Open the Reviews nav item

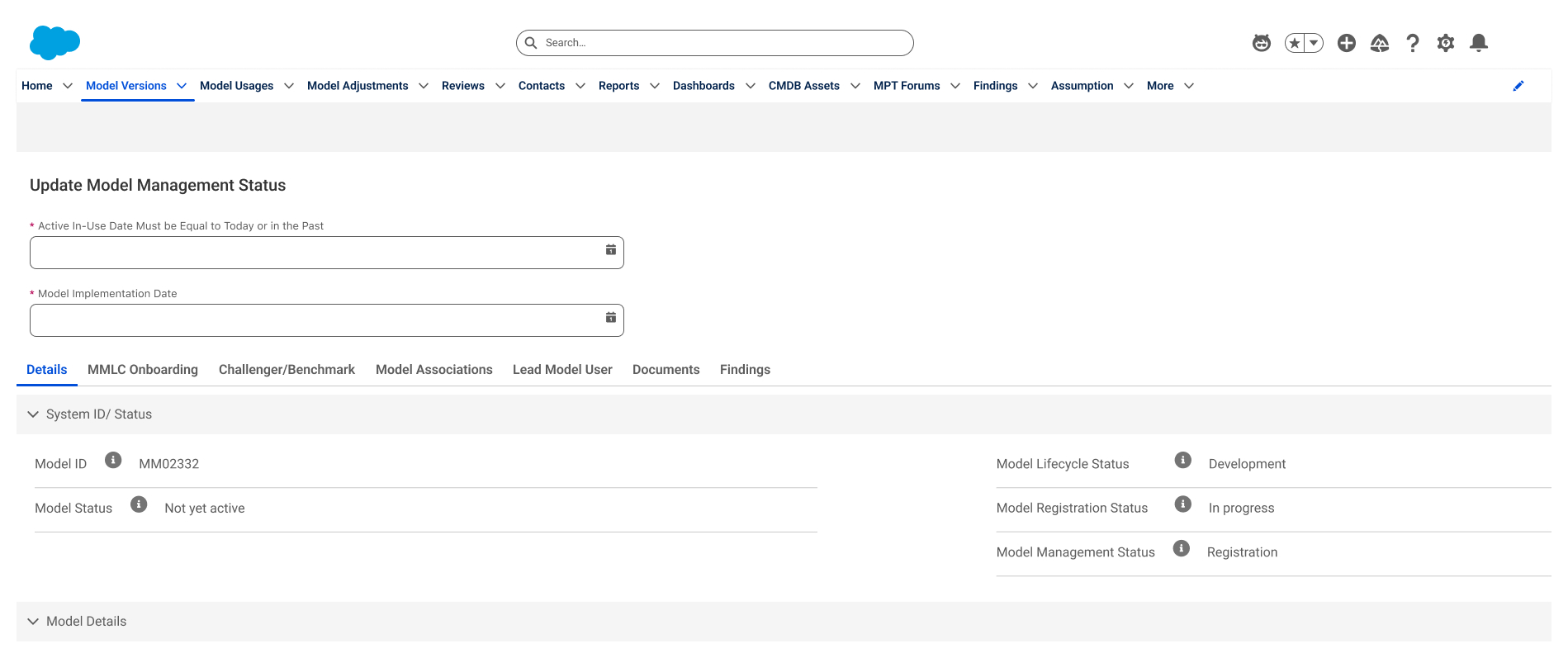(x=463, y=86)
